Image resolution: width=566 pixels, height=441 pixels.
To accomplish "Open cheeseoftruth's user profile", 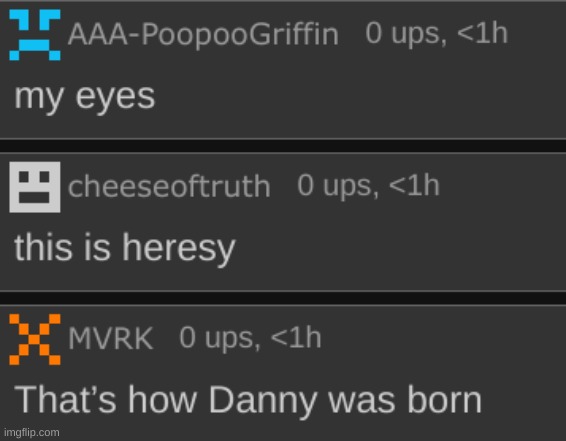I will coord(169,187).
